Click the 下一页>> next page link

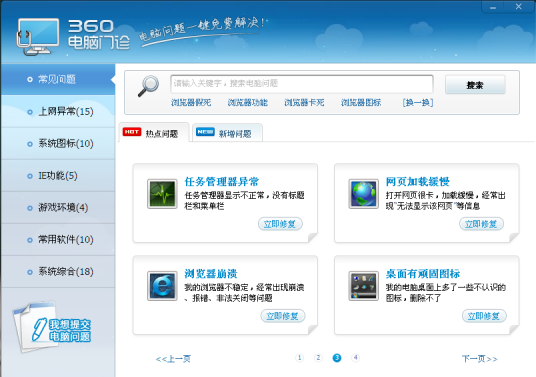(480, 359)
